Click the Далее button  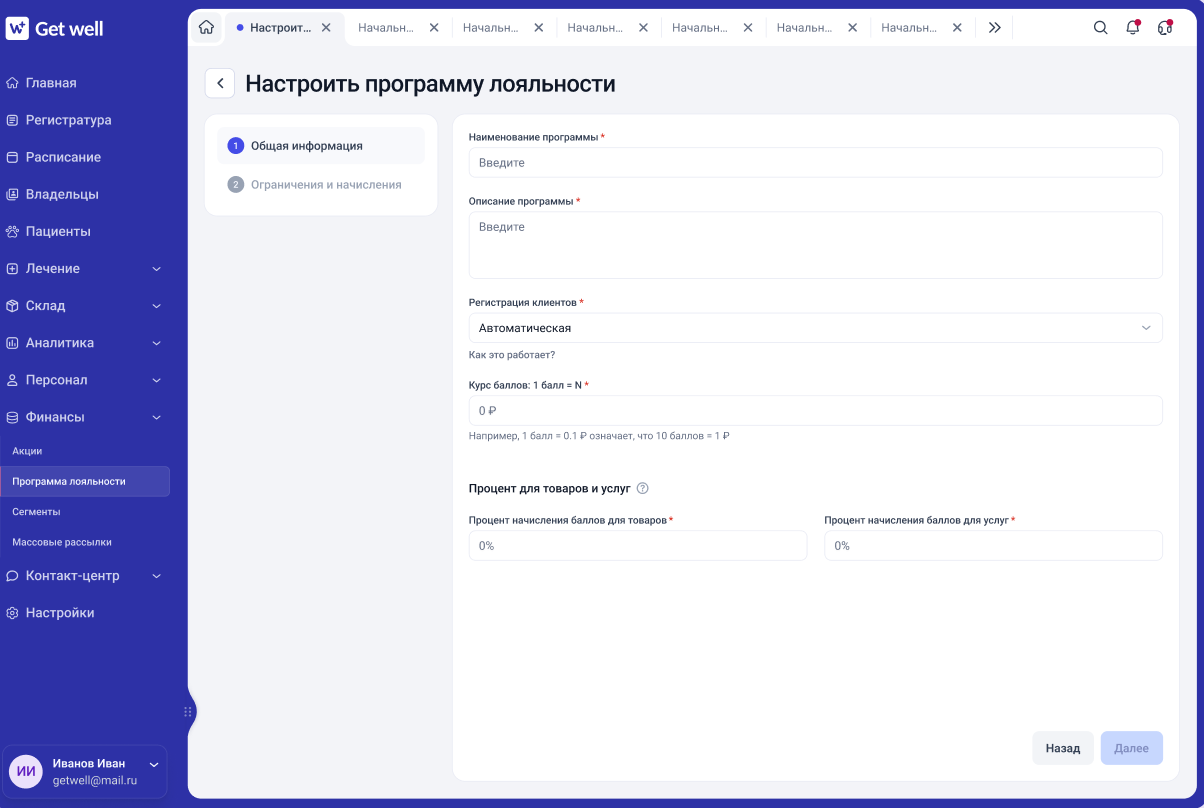coord(1132,748)
